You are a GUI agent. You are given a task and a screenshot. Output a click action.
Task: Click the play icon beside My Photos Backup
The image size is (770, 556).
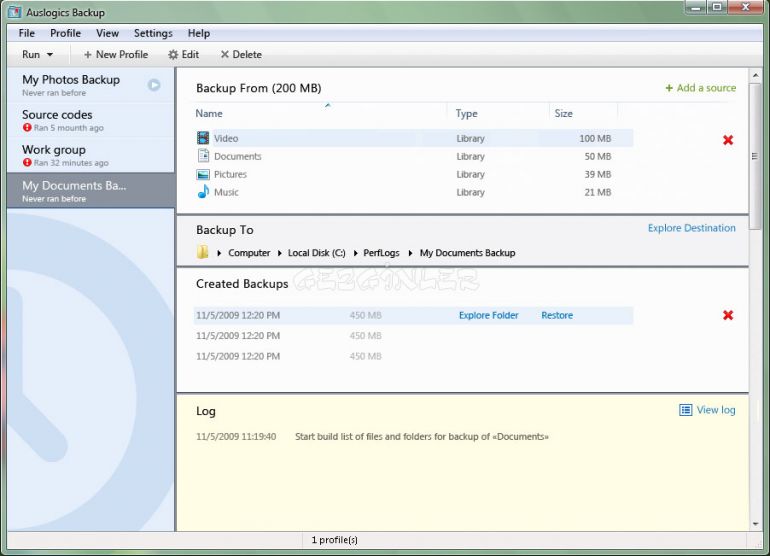coord(154,85)
